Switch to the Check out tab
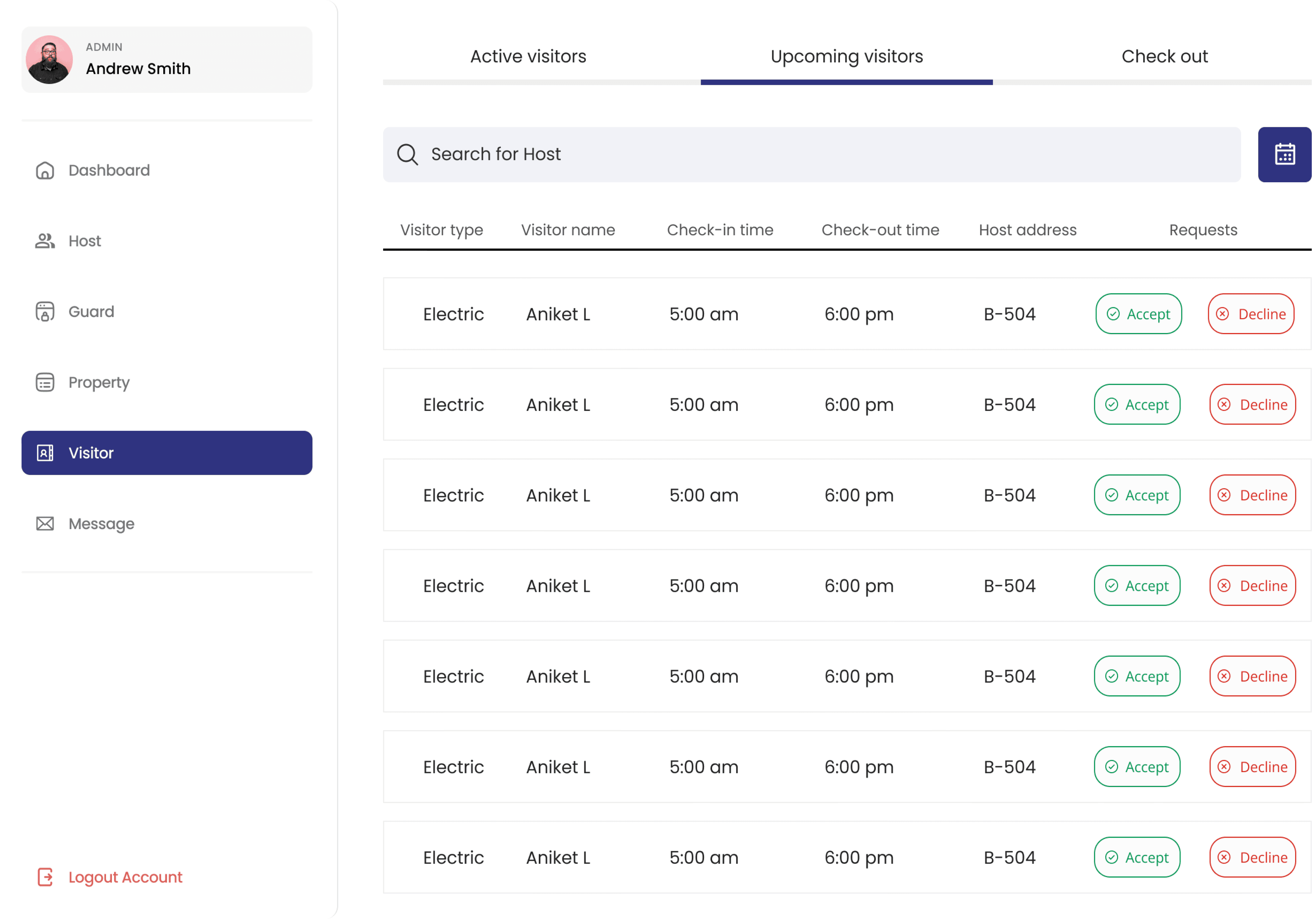The width and height of the screenshot is (1316, 919). pos(1164,57)
